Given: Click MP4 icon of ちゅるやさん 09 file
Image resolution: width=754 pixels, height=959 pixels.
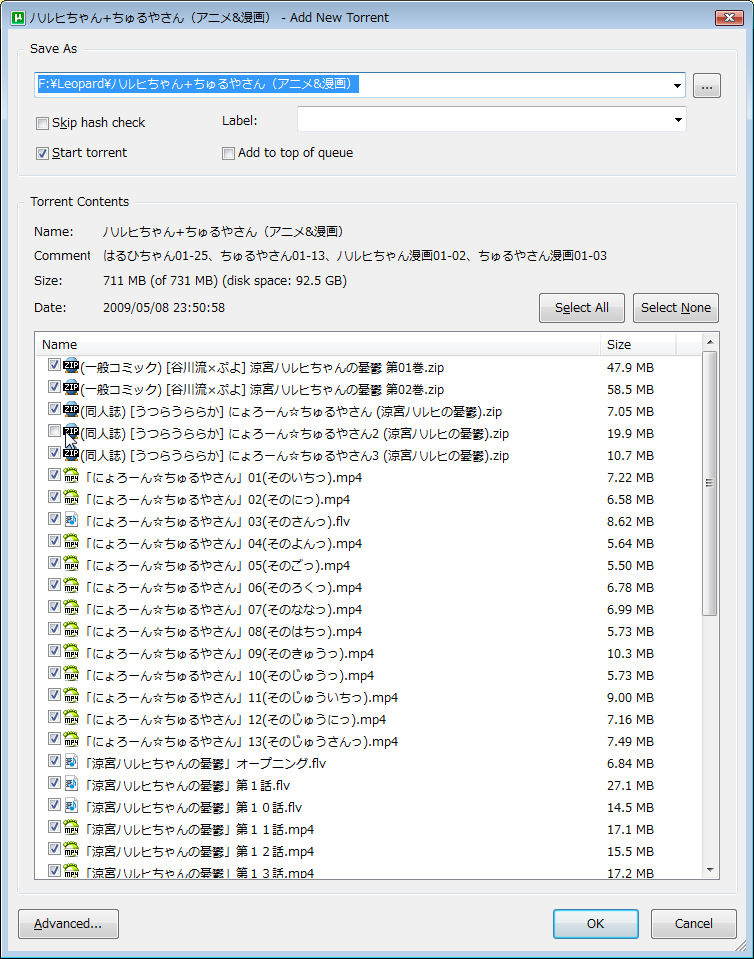Looking at the screenshot, I should (x=71, y=653).
